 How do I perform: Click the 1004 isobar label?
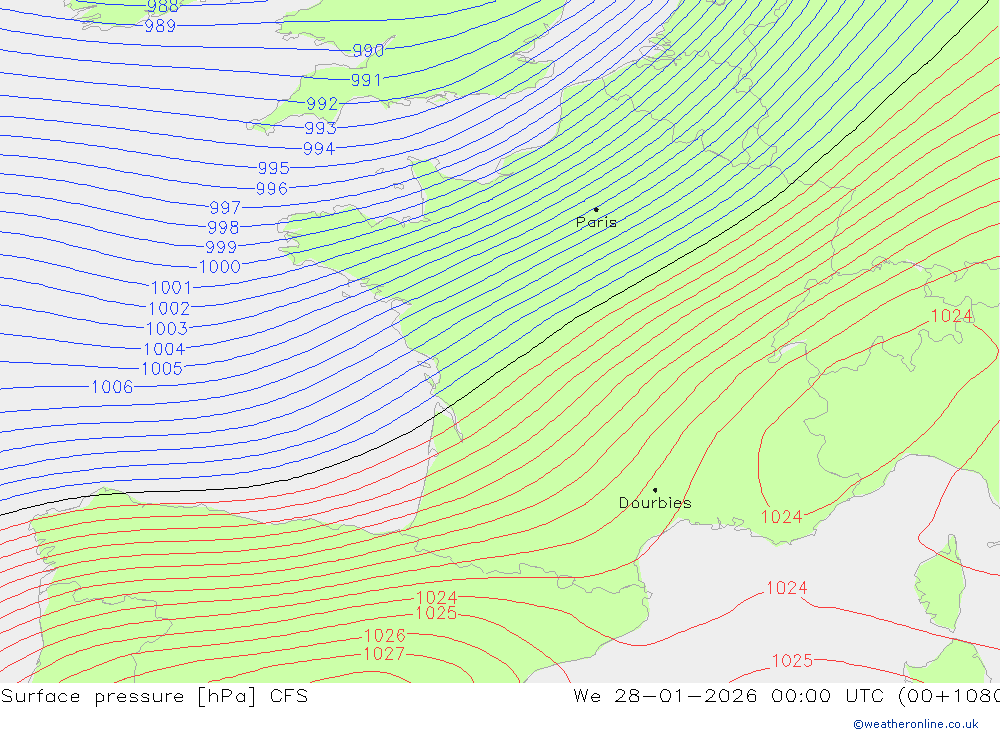point(164,350)
